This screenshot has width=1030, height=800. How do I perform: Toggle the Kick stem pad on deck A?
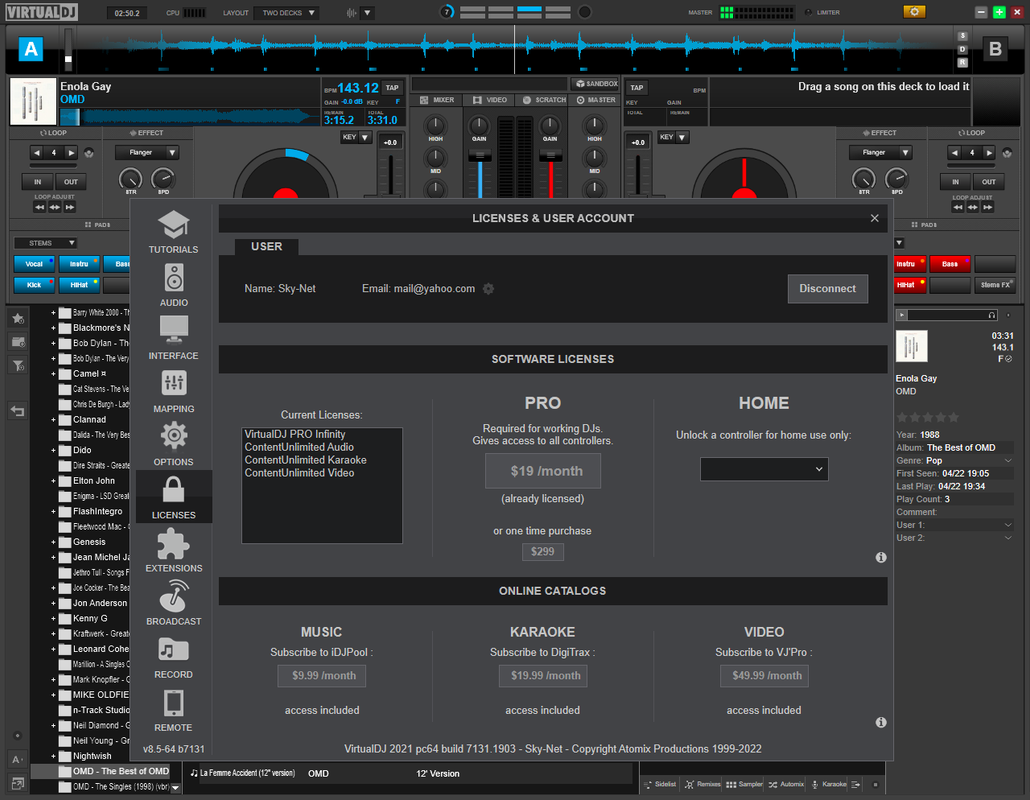[34, 285]
